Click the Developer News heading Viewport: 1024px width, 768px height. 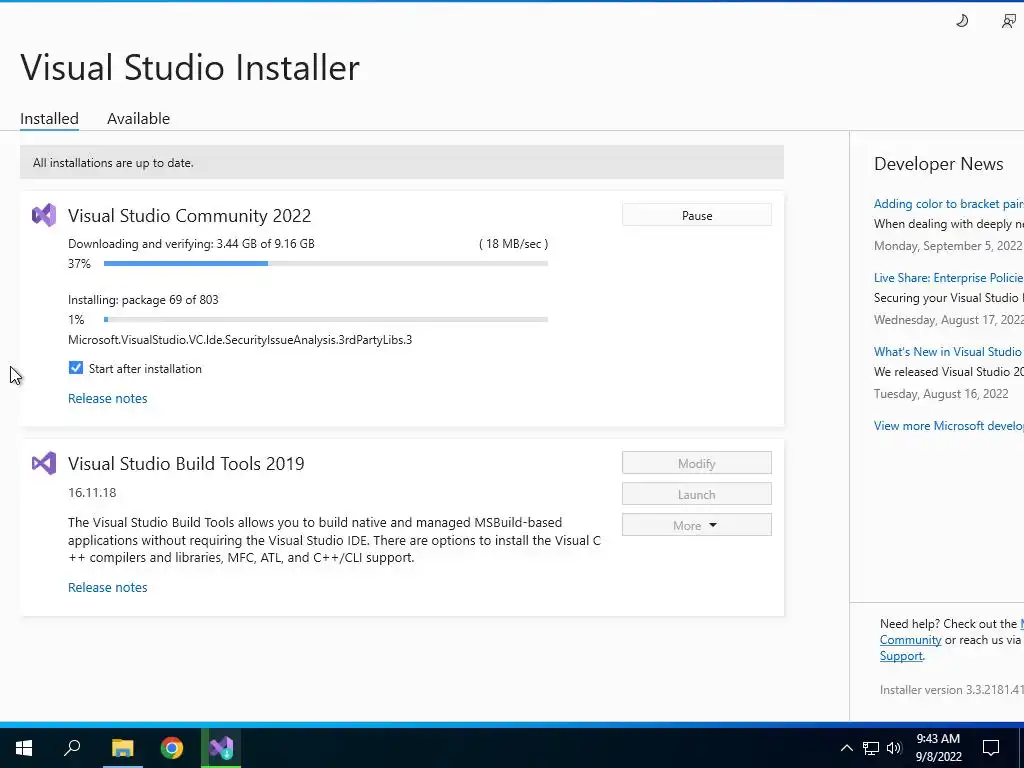(x=938, y=164)
